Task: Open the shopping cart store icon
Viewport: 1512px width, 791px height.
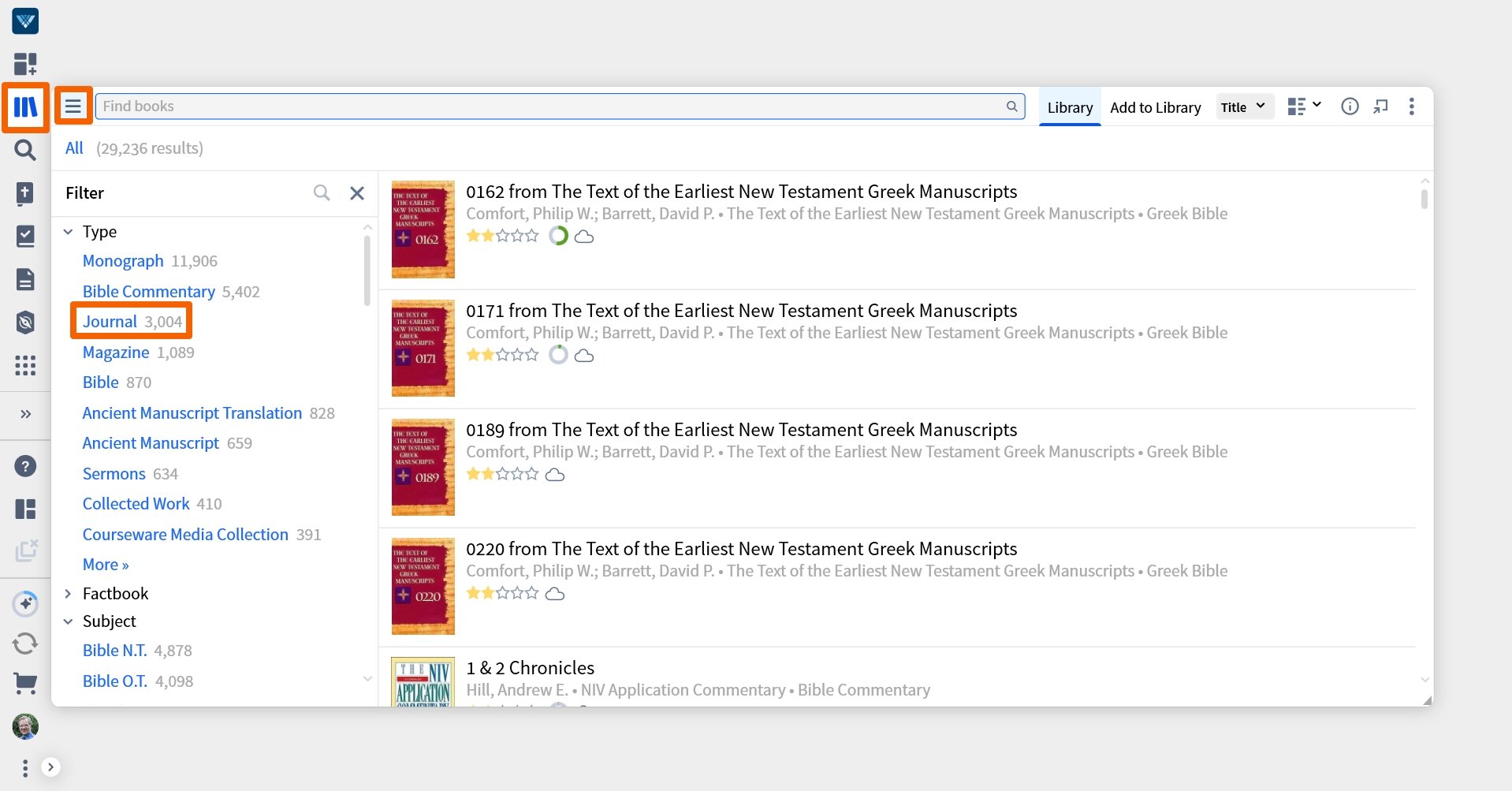Action: [x=25, y=683]
